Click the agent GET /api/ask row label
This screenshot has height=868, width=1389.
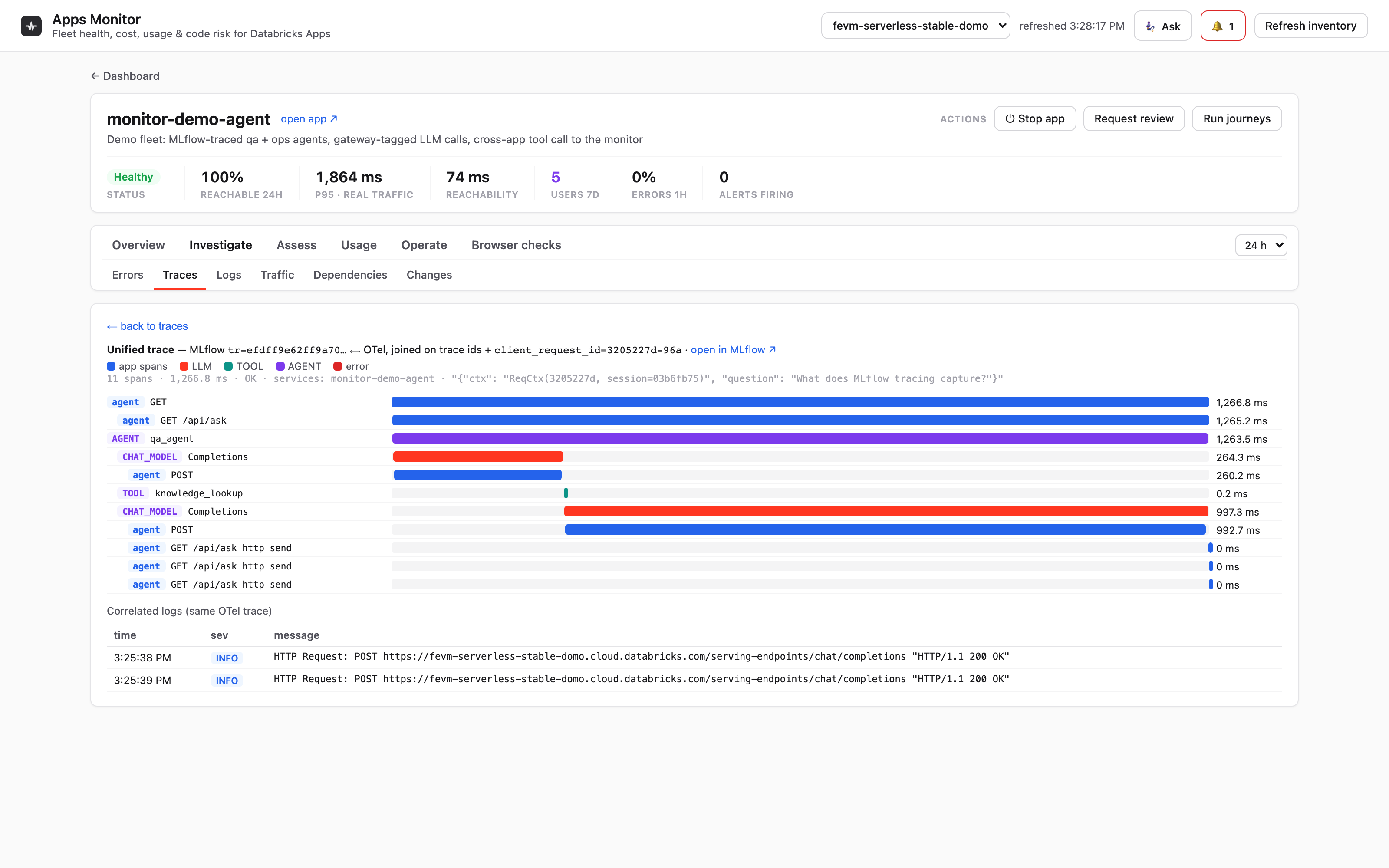[x=171, y=420]
